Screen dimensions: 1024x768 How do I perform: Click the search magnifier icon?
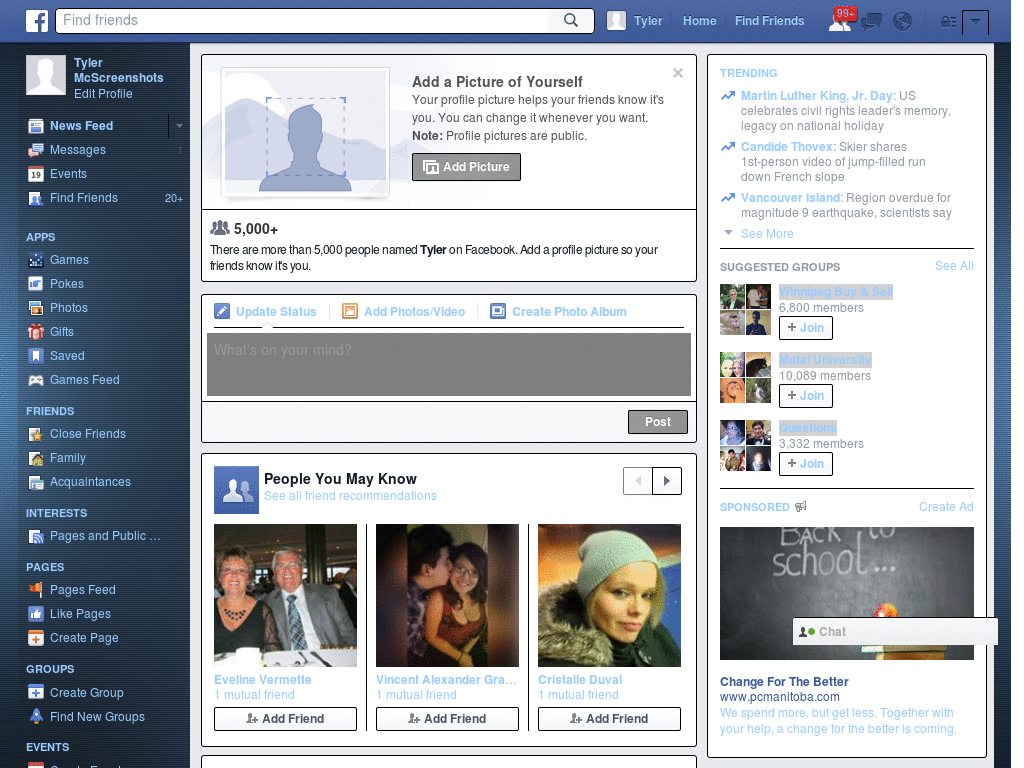(571, 20)
